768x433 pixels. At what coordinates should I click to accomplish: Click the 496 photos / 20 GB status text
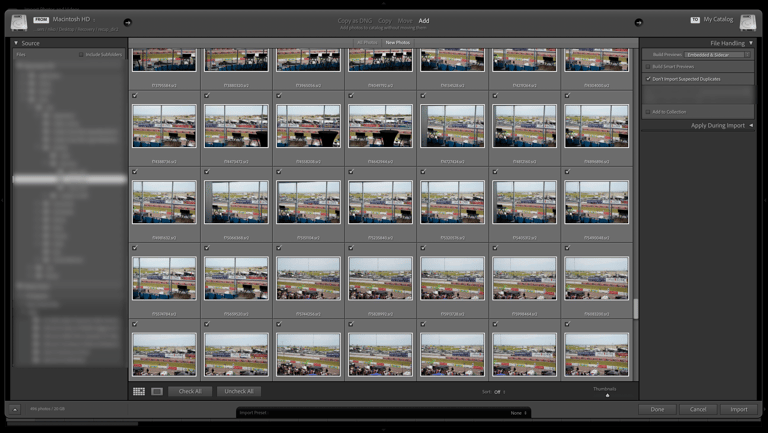[47, 409]
